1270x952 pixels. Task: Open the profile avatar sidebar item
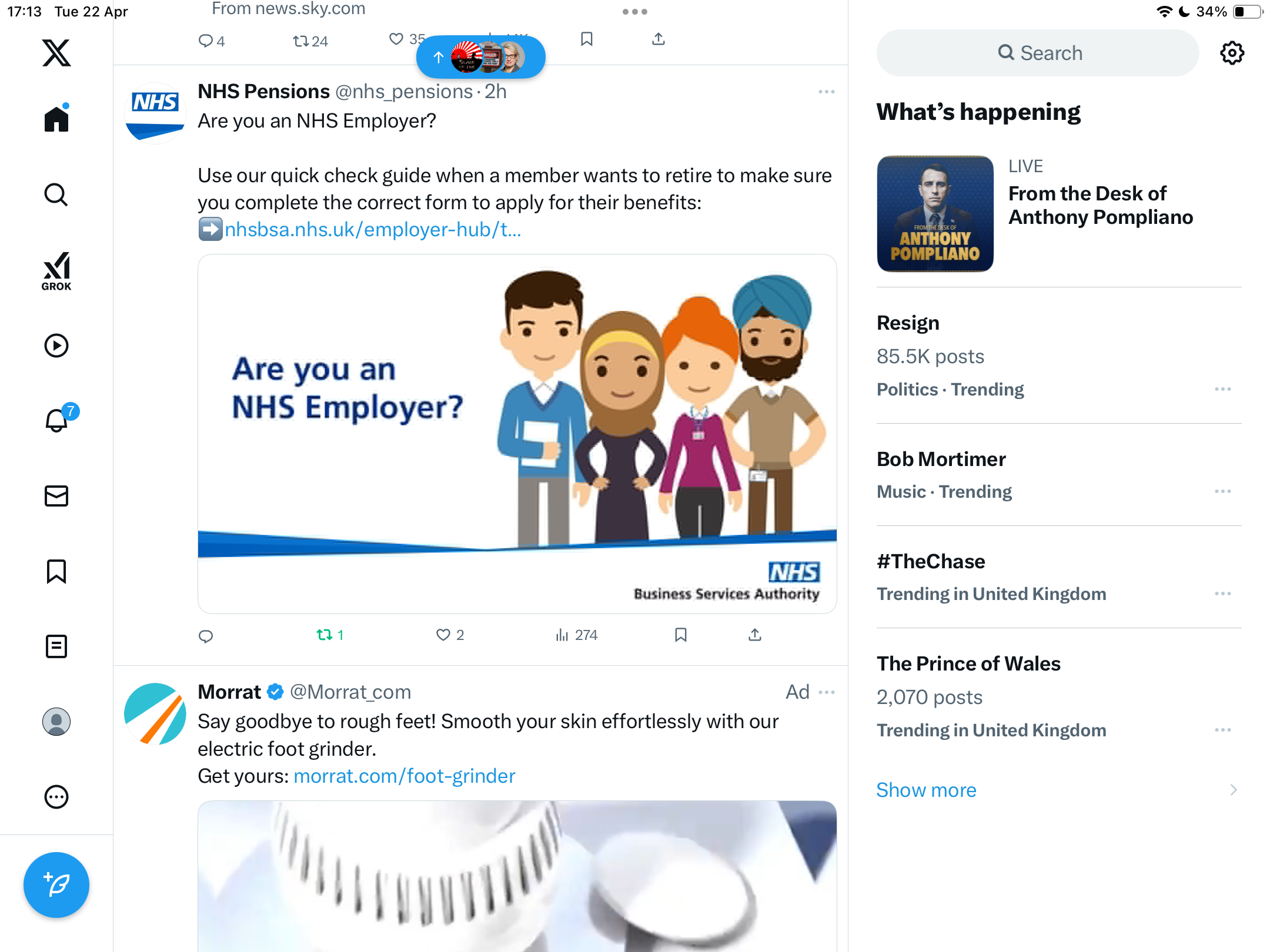[x=56, y=722]
